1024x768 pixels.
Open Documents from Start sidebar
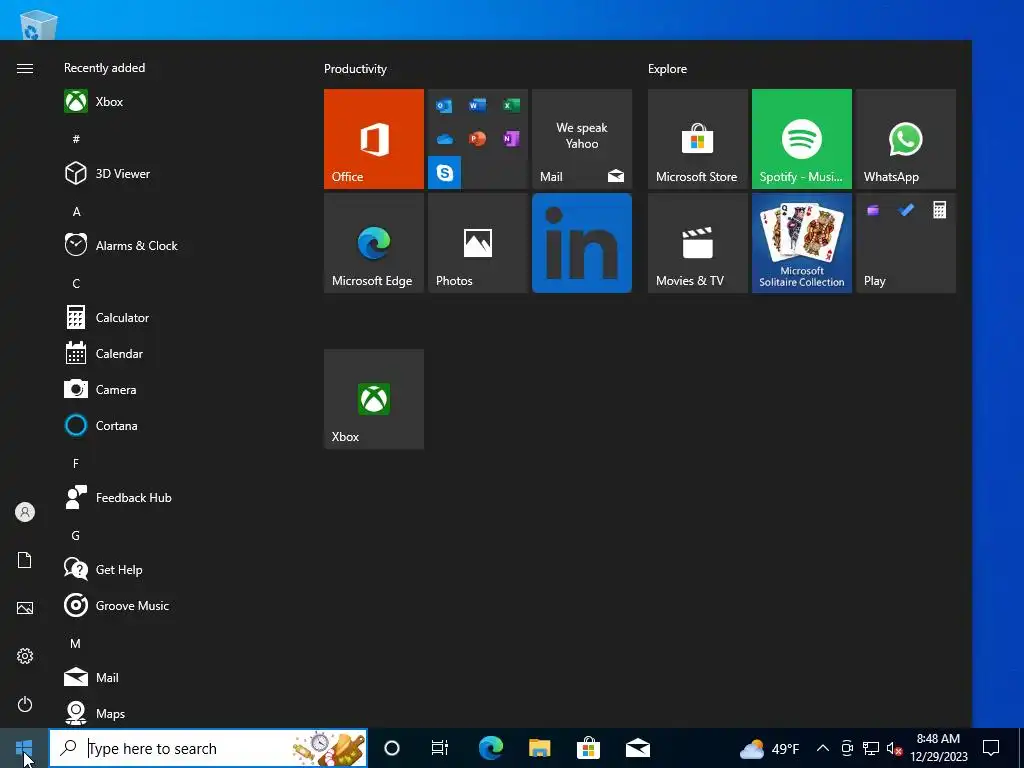coord(25,560)
